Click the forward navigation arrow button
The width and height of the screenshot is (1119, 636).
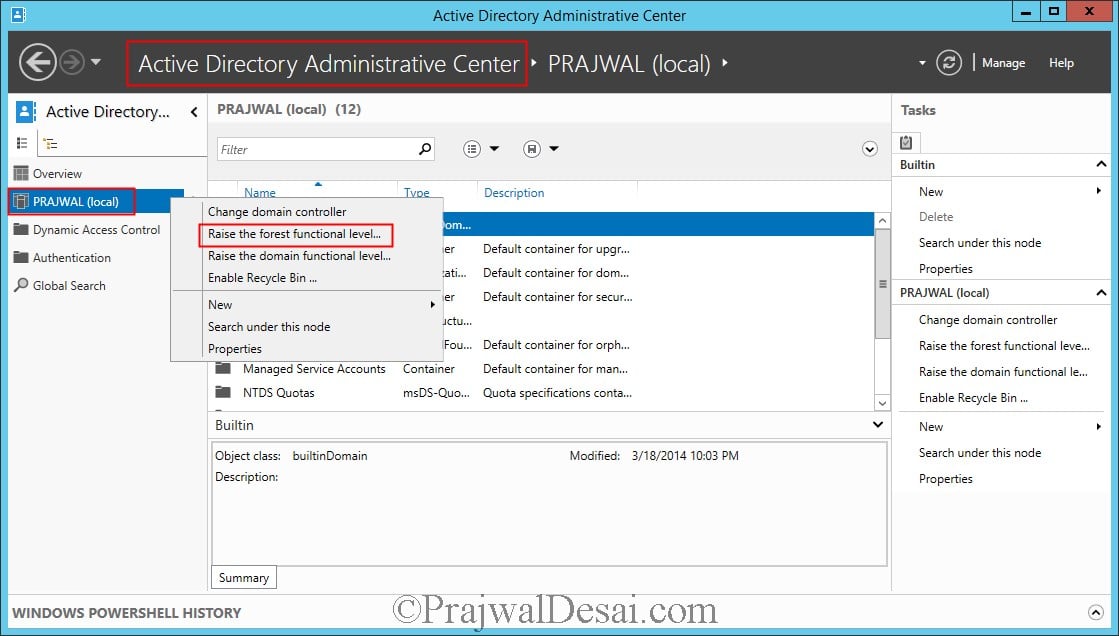(71, 63)
